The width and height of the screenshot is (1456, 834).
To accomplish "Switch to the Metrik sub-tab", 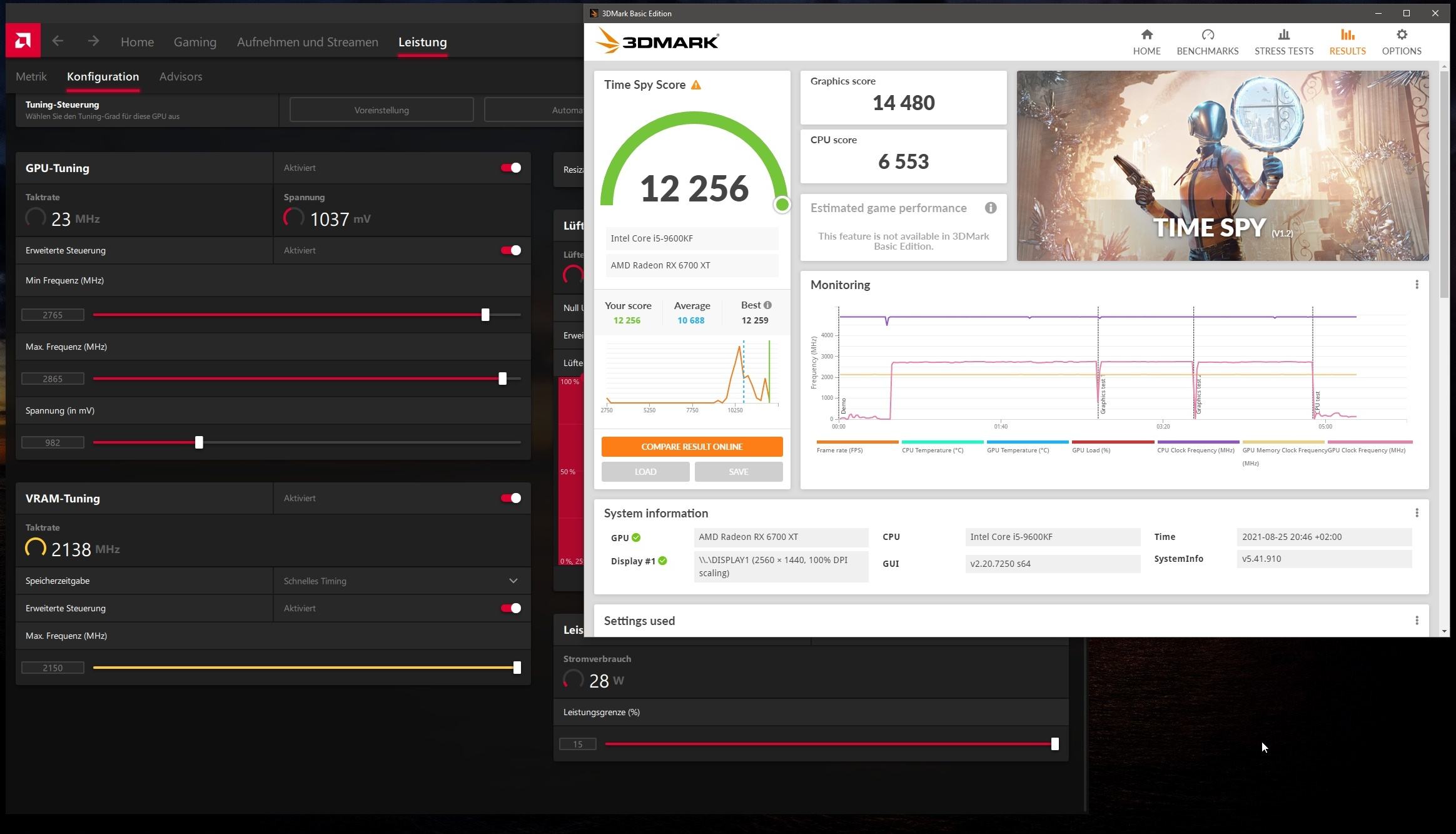I will [x=31, y=76].
